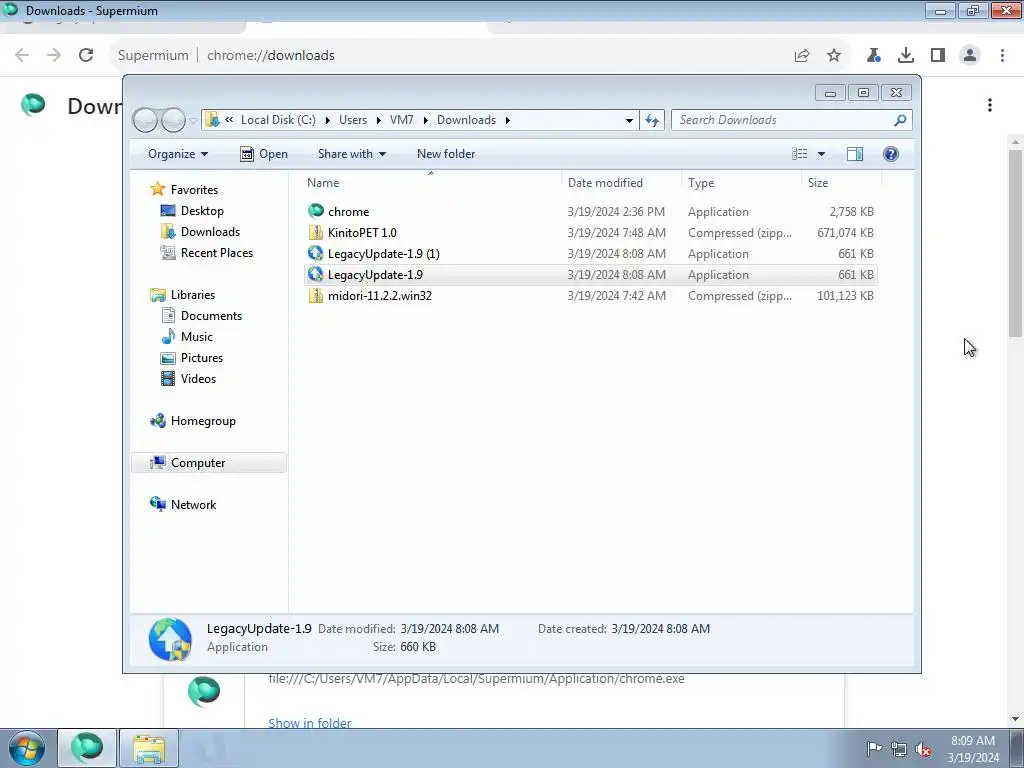1024x768 pixels.
Task: Click the chrome application file icon
Action: [x=316, y=211]
